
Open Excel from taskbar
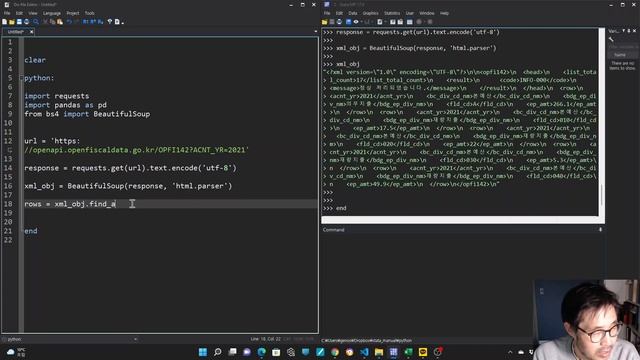[408, 352]
